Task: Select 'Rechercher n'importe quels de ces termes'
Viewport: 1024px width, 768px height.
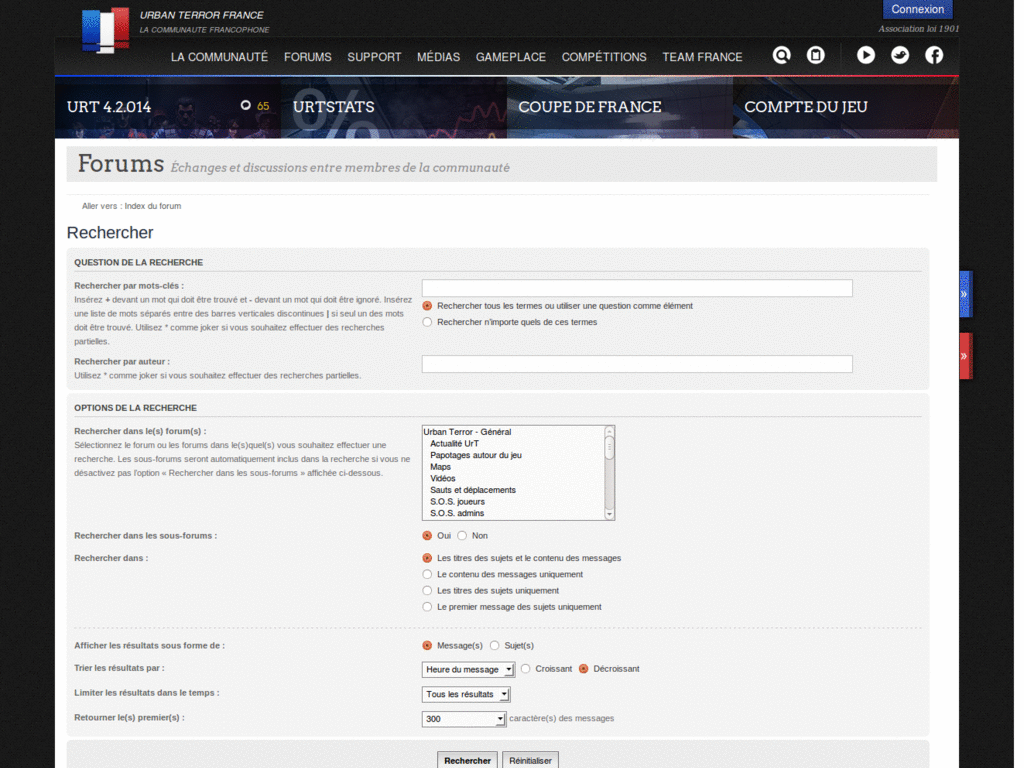Action: pyautogui.click(x=428, y=322)
